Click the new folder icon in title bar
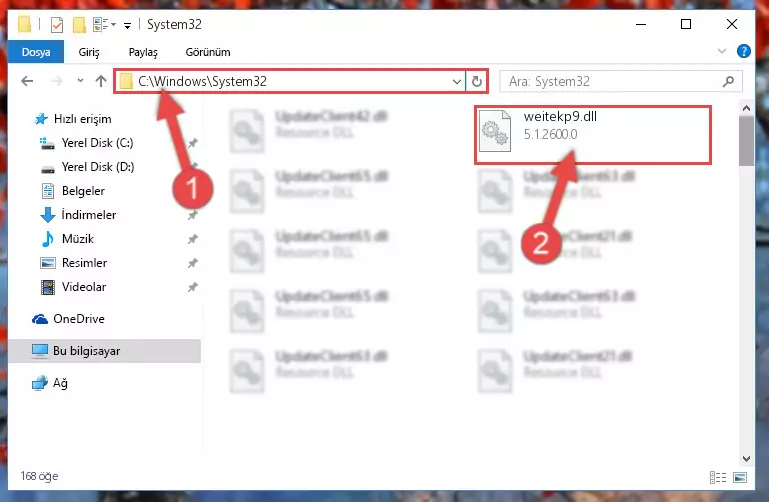 pos(79,25)
